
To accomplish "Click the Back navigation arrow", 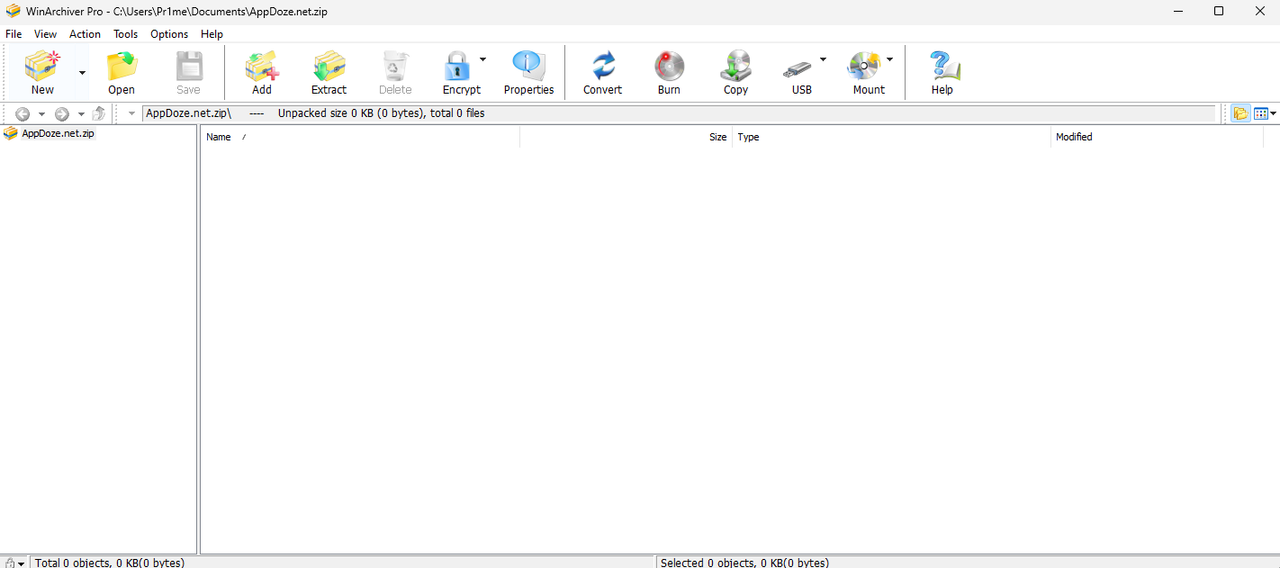I will point(23,114).
